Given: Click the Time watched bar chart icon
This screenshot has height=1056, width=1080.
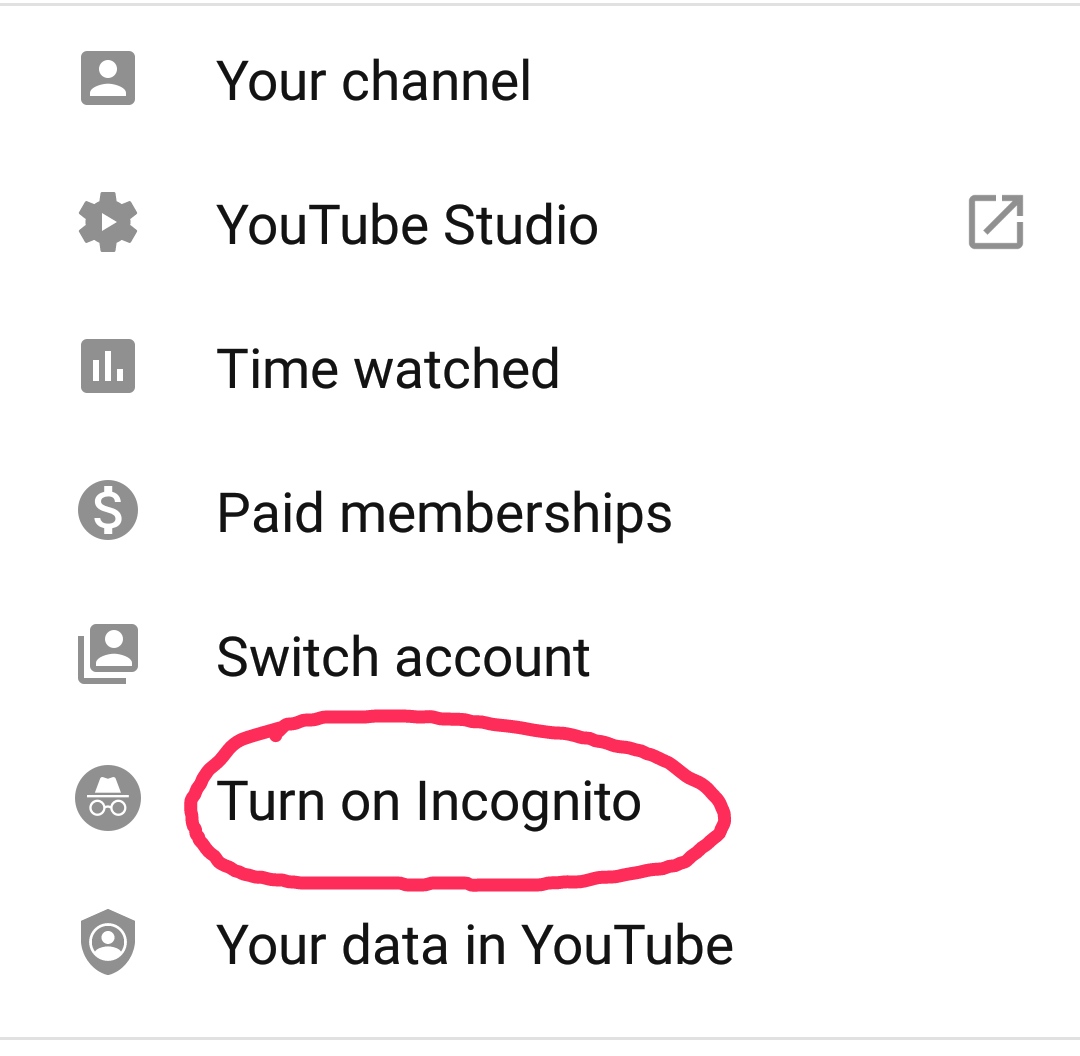Looking at the screenshot, I should 108,367.
